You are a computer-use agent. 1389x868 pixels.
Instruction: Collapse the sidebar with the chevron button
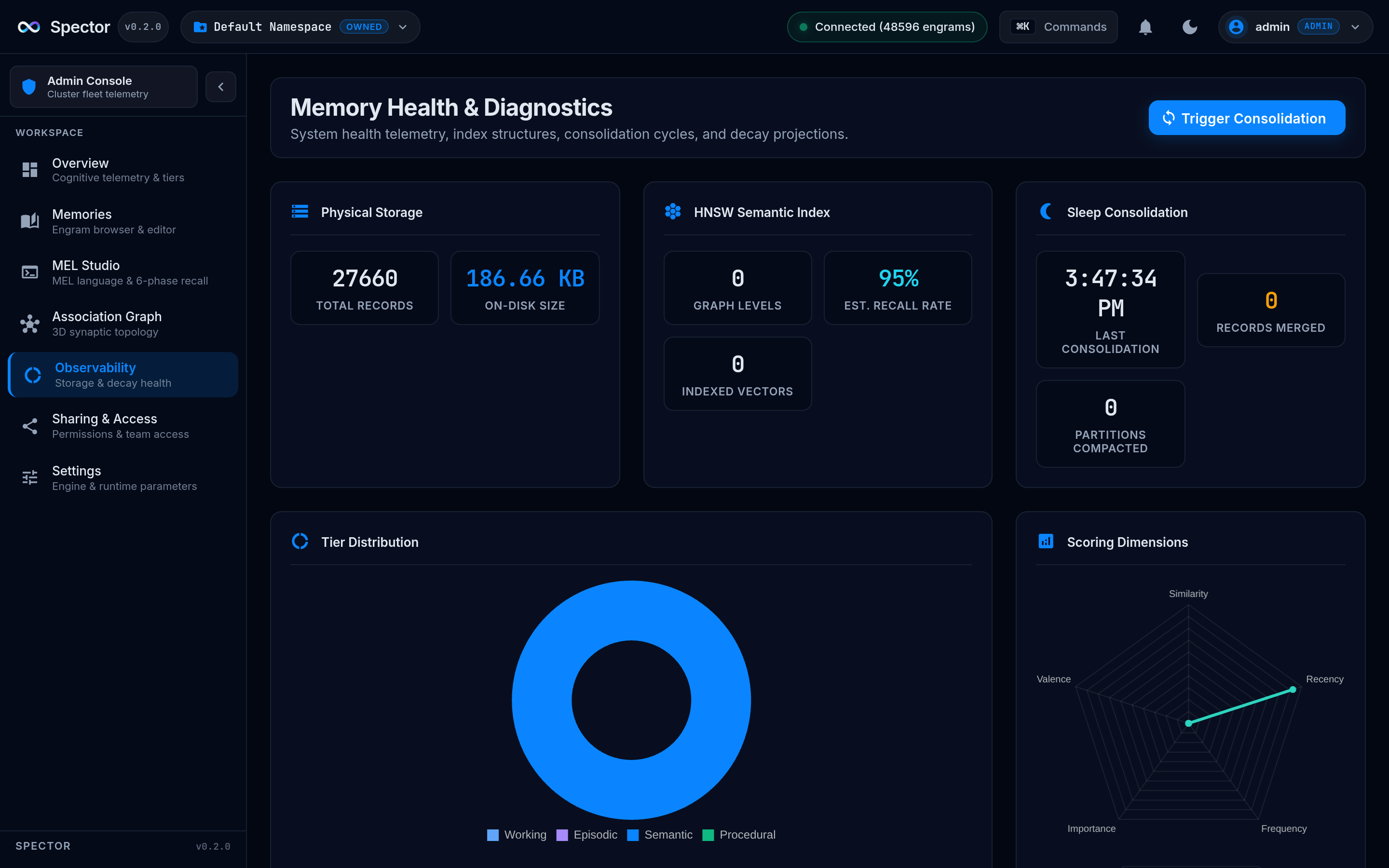(220, 87)
